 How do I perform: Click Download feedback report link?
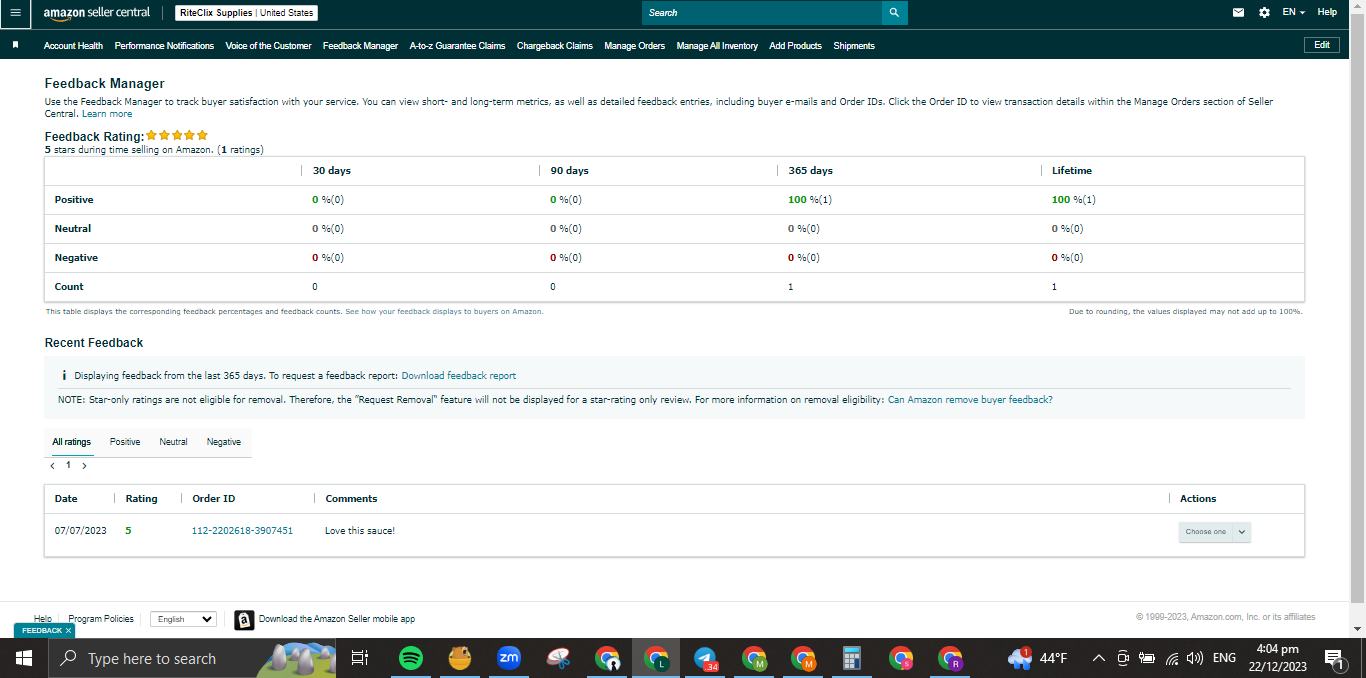[459, 376]
